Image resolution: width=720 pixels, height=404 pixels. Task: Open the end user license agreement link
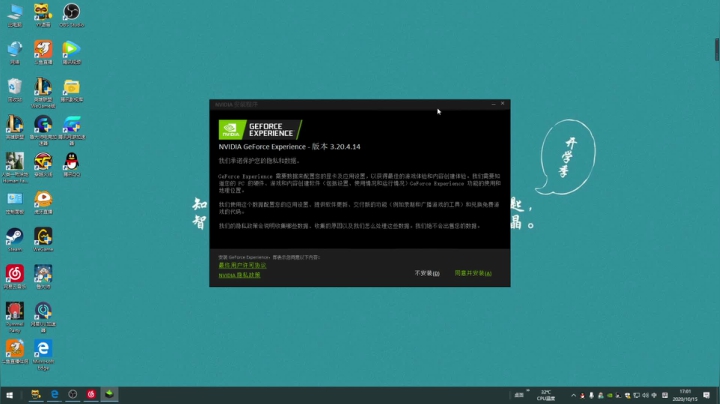(242, 265)
